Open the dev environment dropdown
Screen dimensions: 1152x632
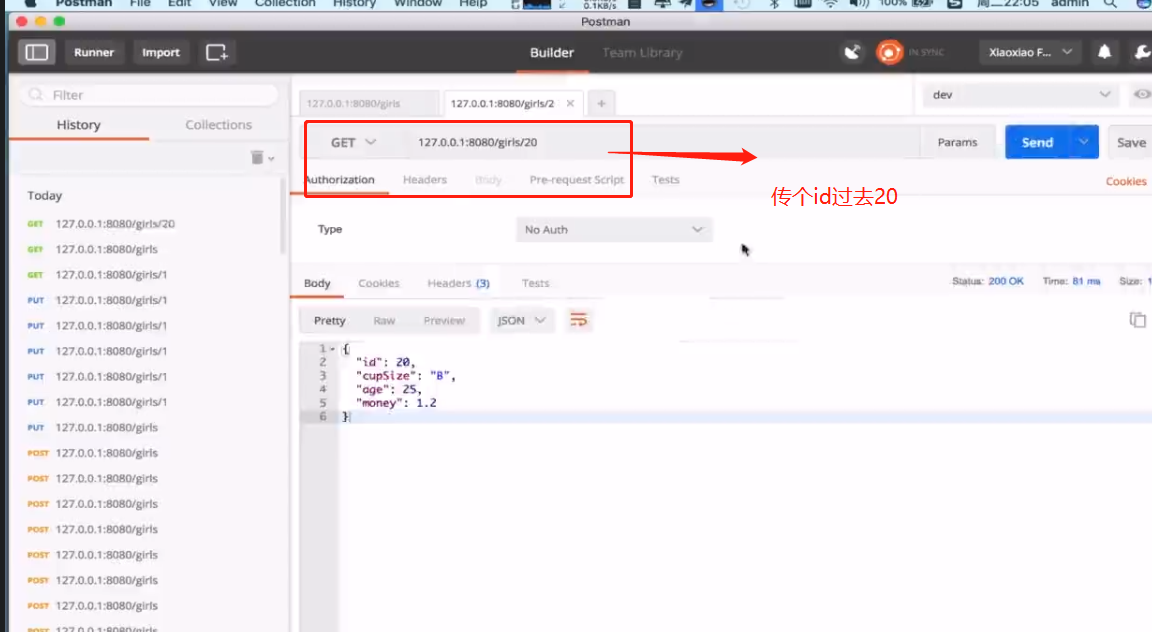click(x=1020, y=95)
